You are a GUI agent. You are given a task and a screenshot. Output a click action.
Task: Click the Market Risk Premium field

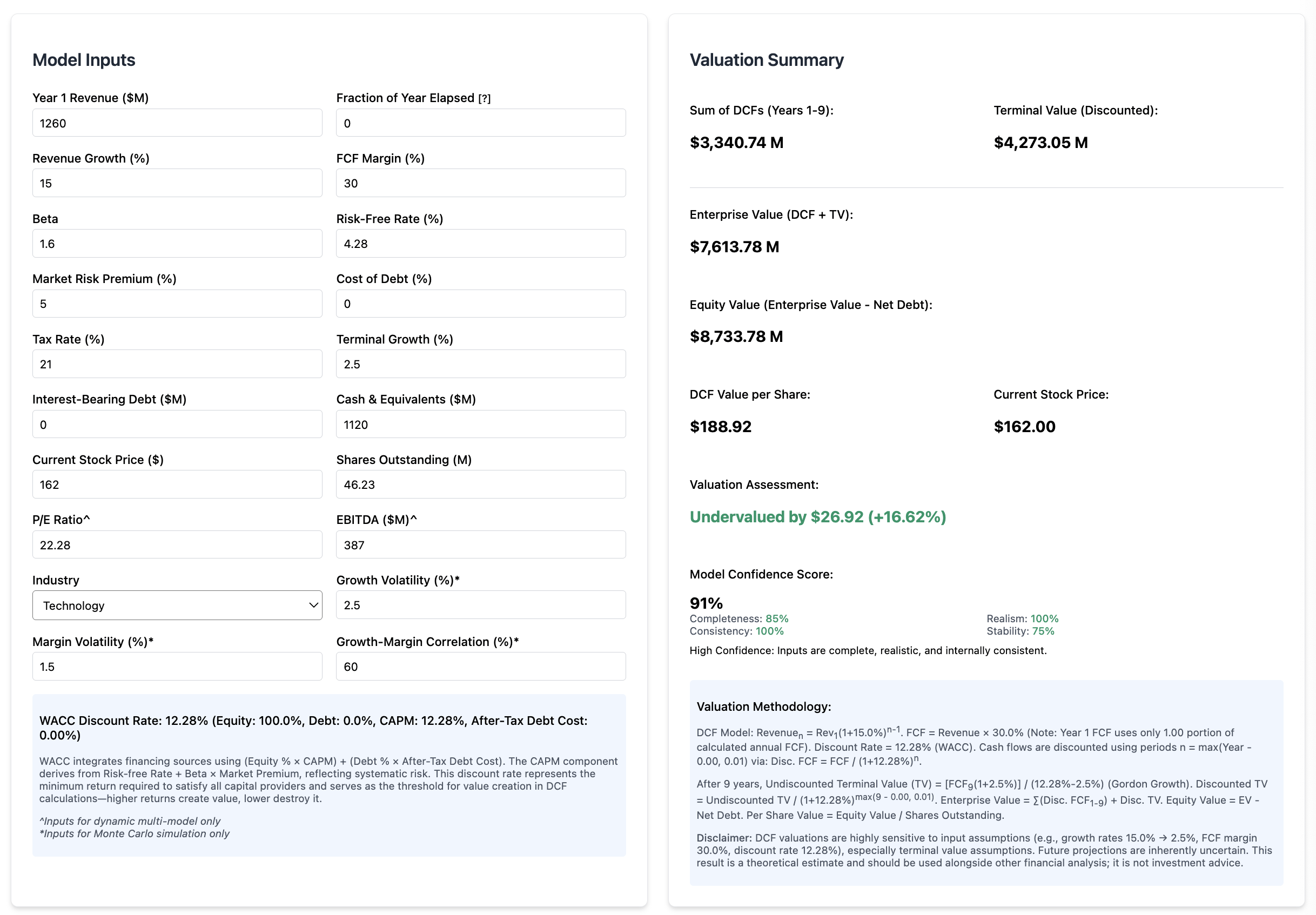[x=177, y=303]
